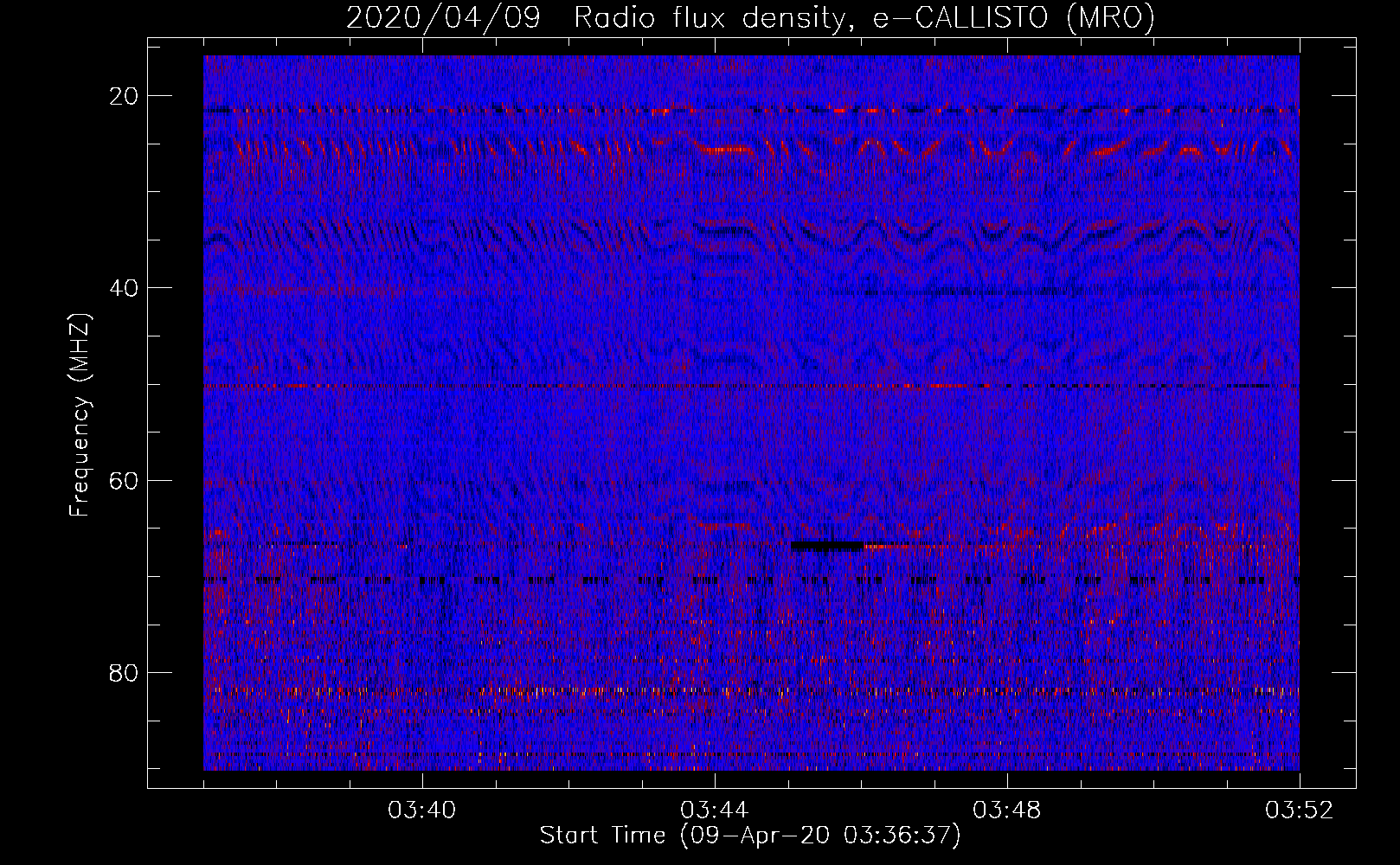Screen dimensions: 1400x865
Task: Click the 80 MHz frequency tick label
Action: [x=124, y=672]
